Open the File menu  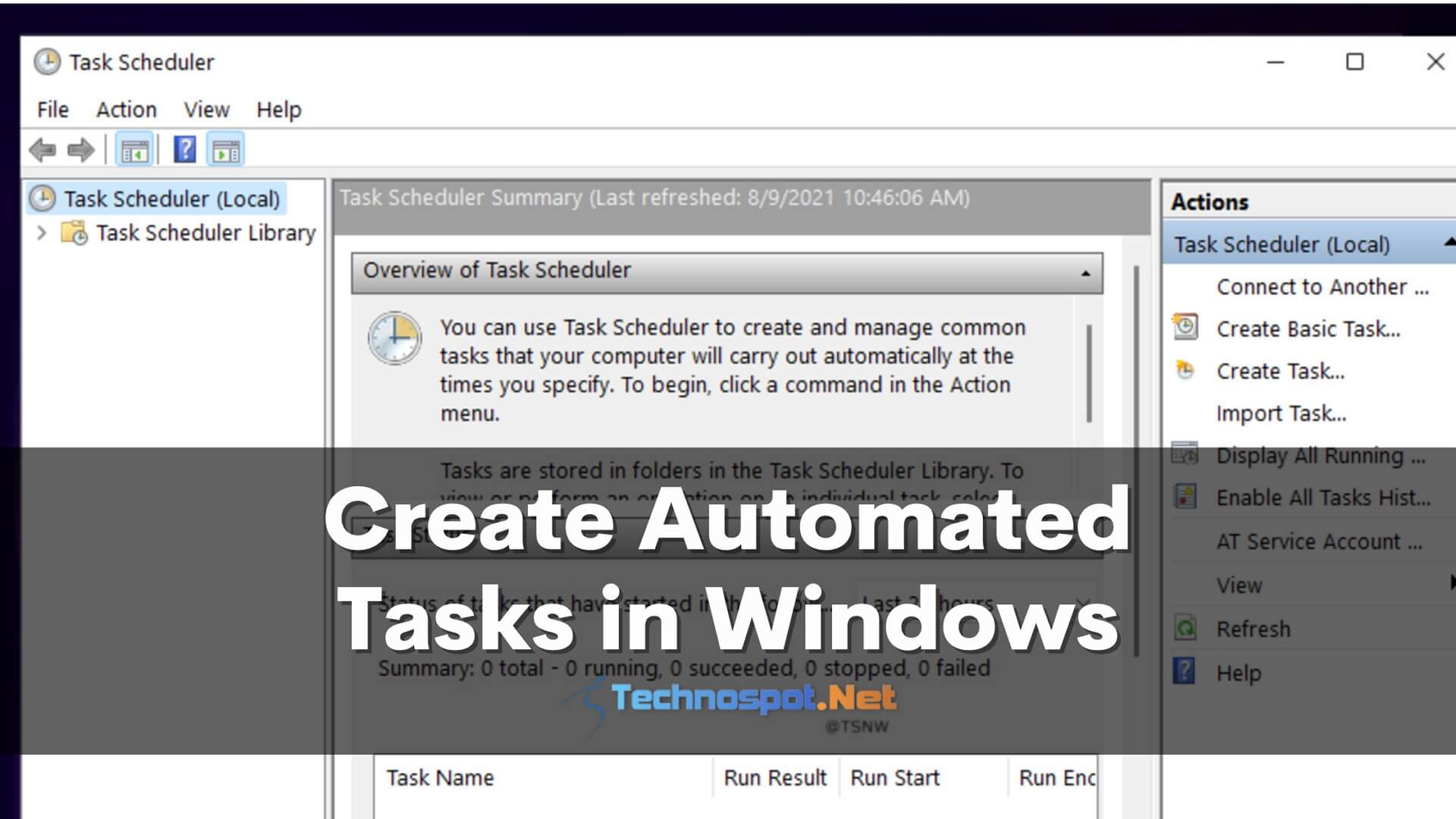pos(53,110)
